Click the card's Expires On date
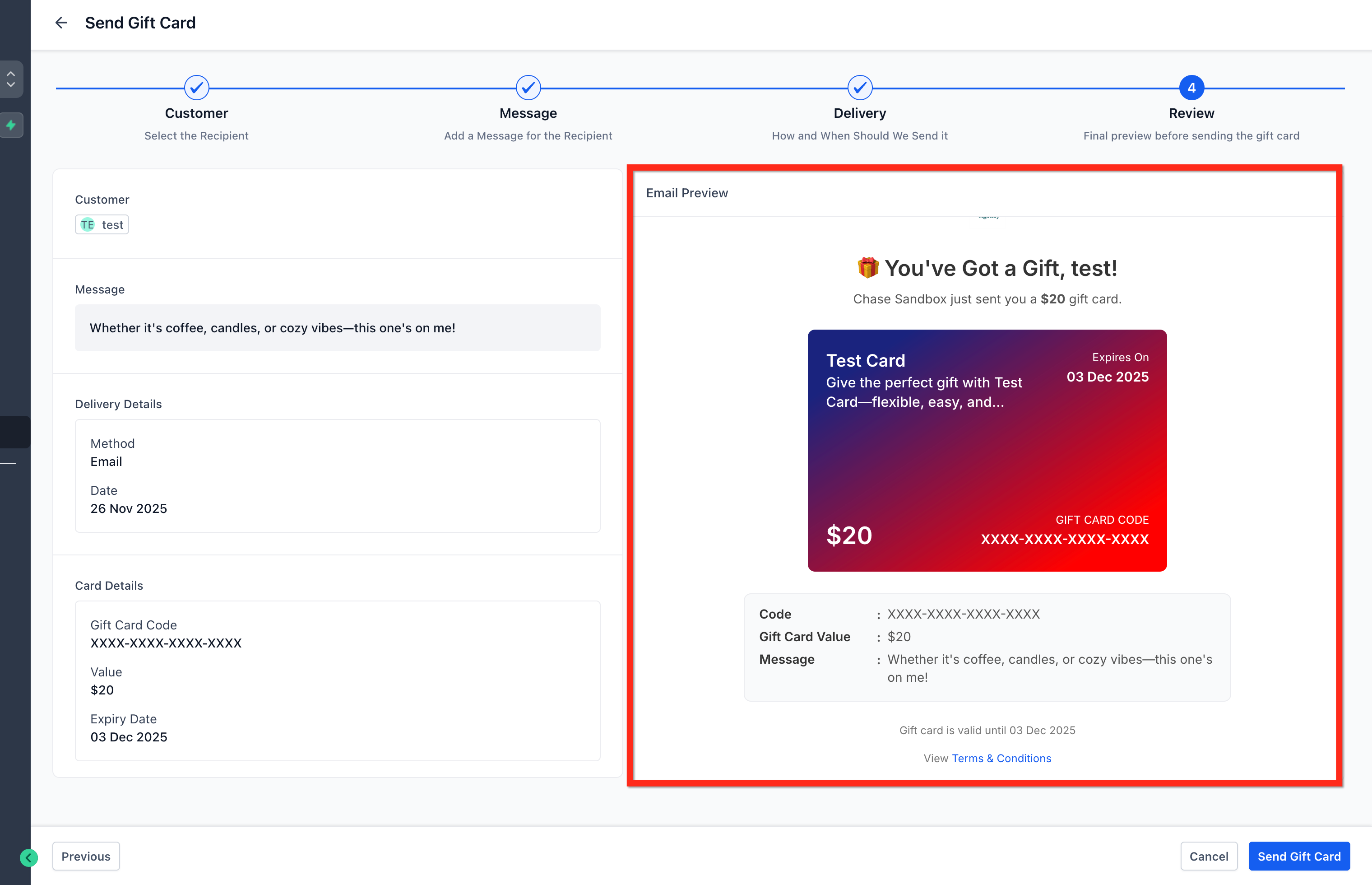The image size is (1372, 885). click(1107, 377)
